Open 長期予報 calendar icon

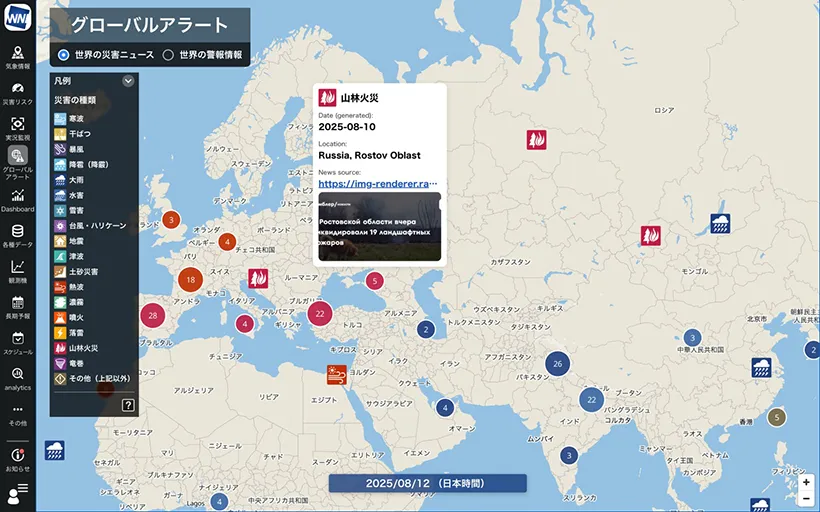pos(18,307)
